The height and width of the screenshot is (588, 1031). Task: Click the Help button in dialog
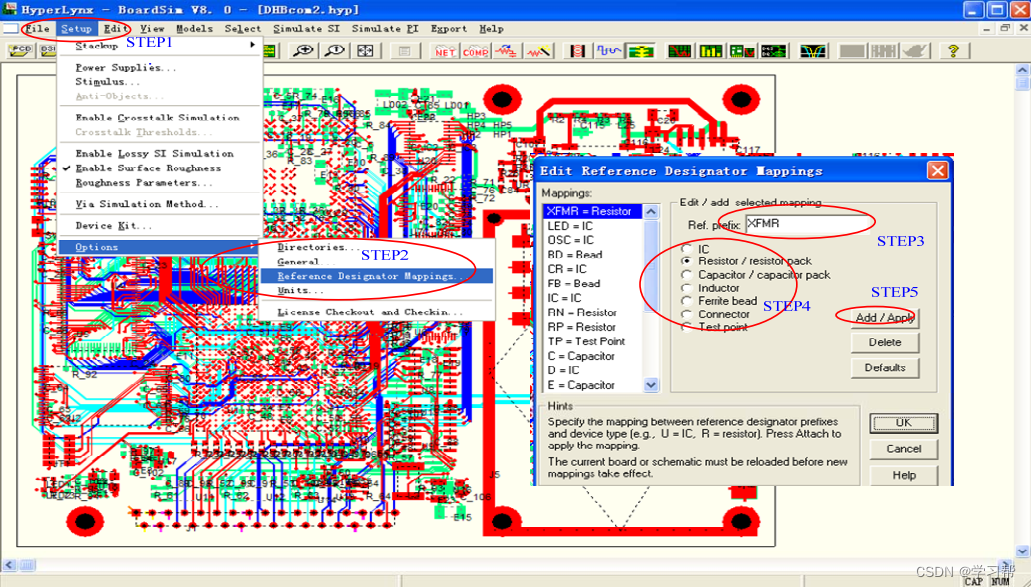pos(903,475)
